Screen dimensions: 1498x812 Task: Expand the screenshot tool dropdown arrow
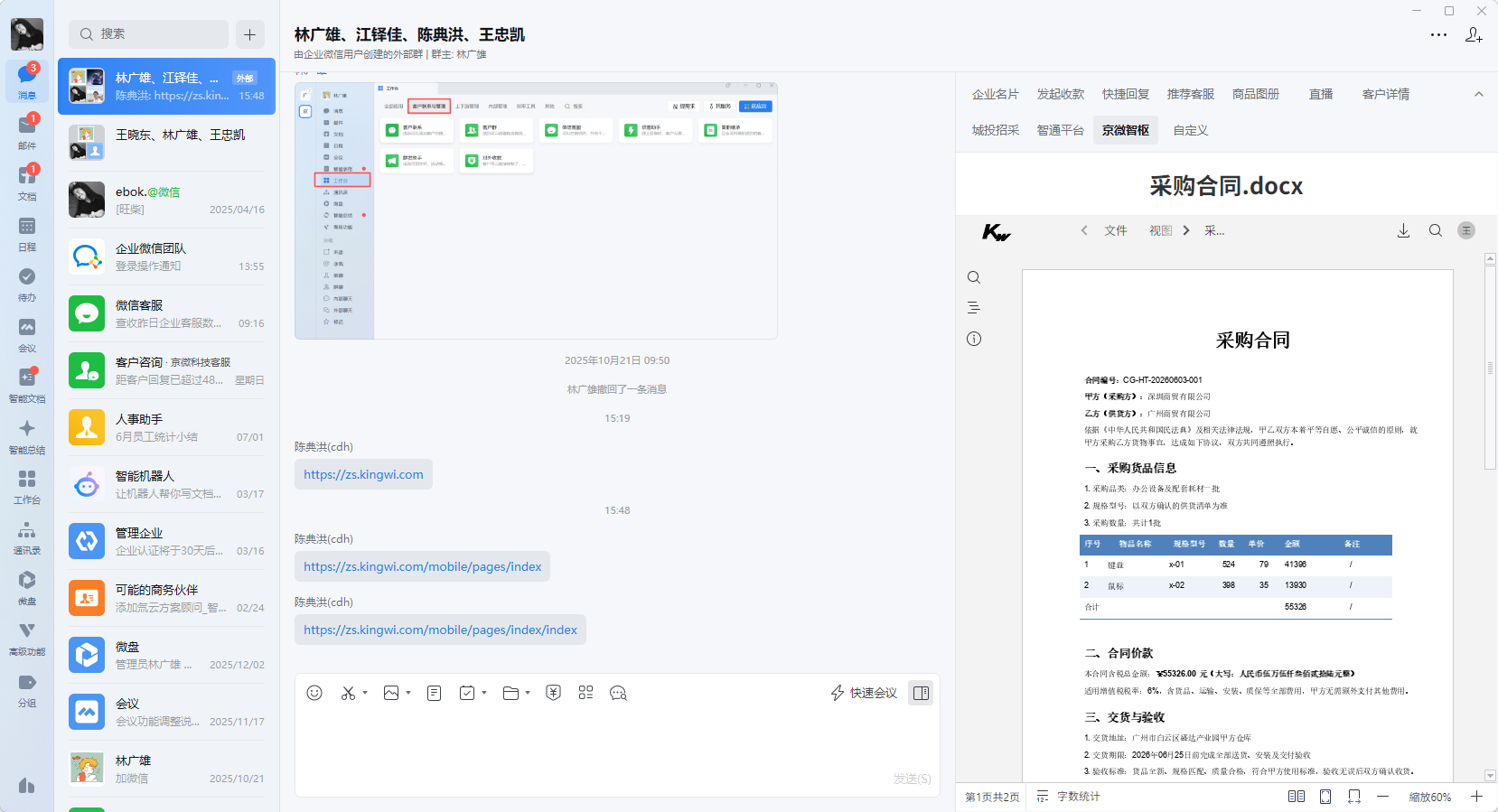(365, 693)
